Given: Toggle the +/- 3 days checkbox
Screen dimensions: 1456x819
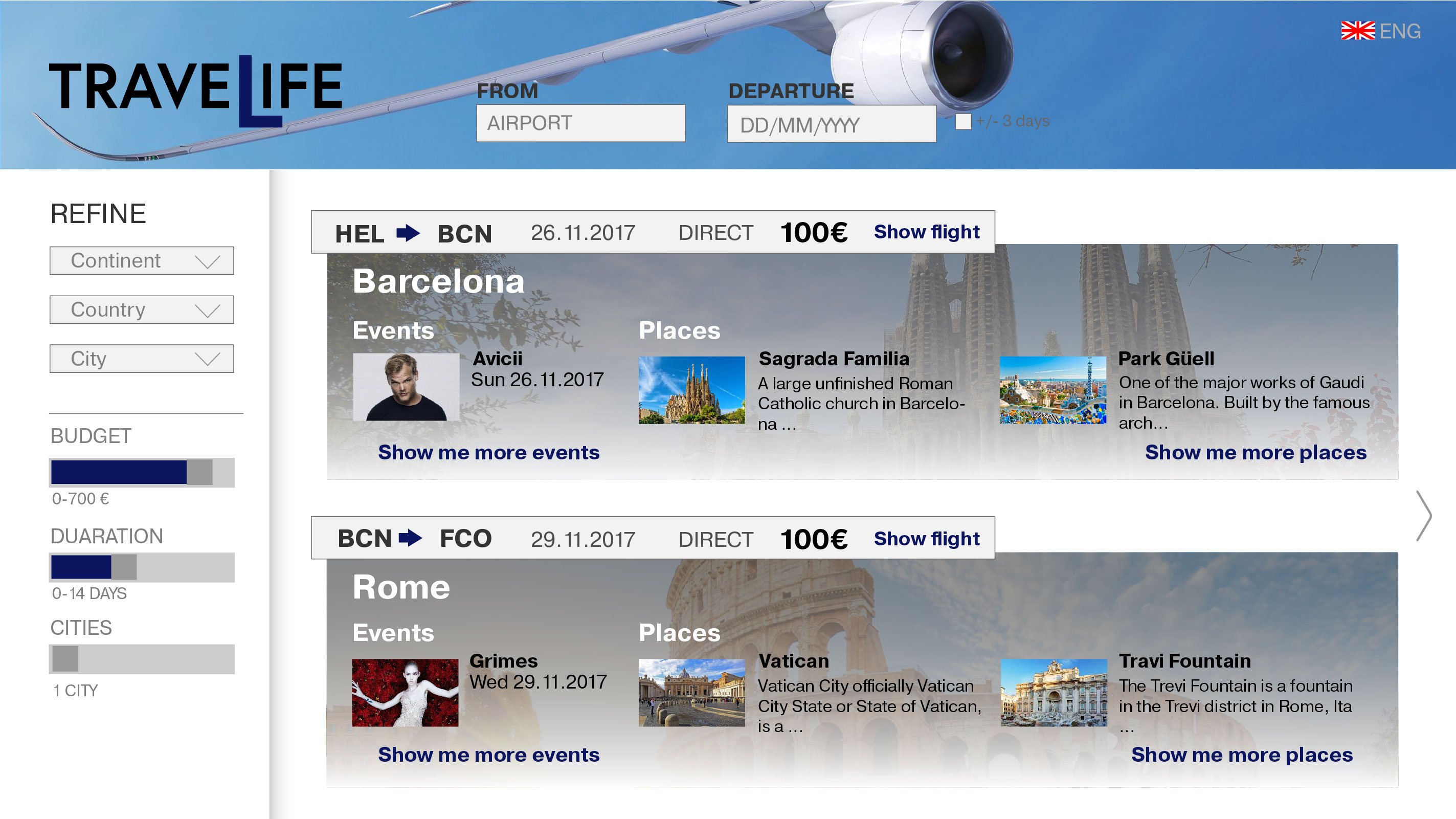Looking at the screenshot, I should point(963,122).
